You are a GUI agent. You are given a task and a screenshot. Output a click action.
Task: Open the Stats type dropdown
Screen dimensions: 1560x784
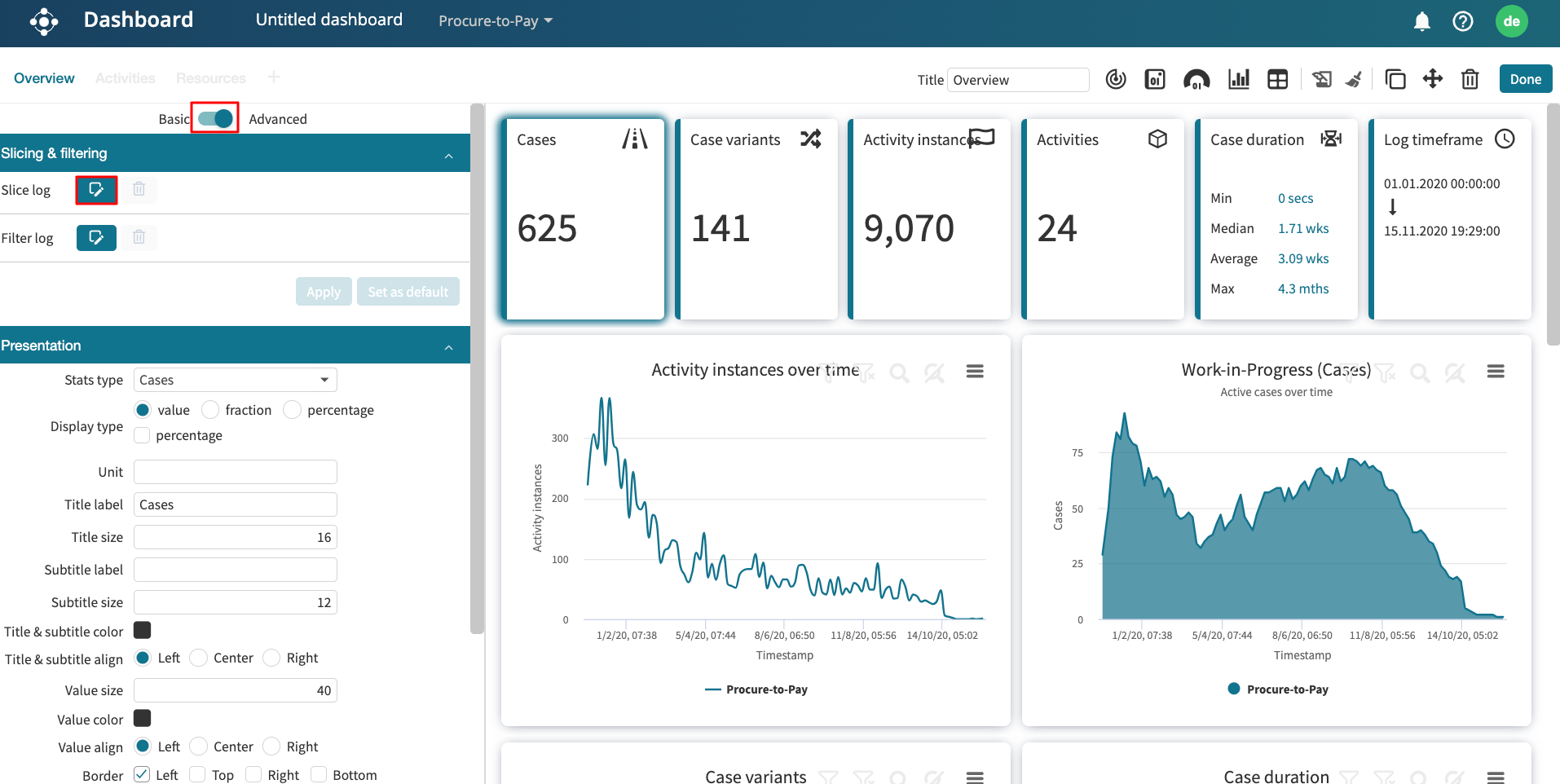click(235, 380)
